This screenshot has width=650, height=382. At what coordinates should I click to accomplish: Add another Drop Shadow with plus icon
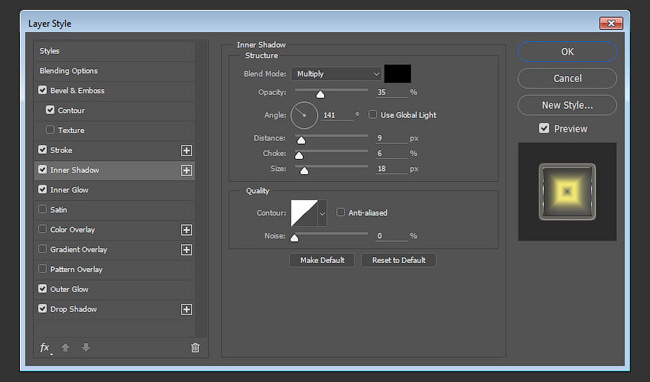point(187,309)
